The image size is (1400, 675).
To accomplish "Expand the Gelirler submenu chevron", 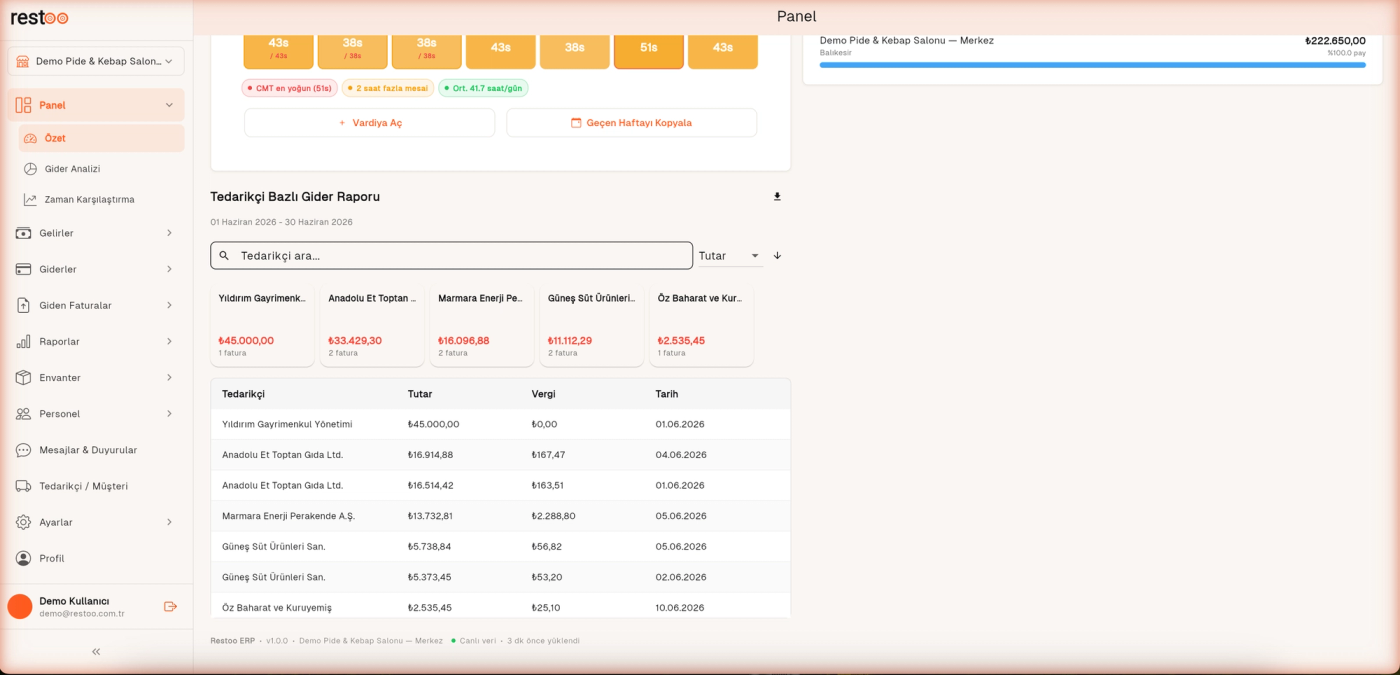I will click(169, 233).
